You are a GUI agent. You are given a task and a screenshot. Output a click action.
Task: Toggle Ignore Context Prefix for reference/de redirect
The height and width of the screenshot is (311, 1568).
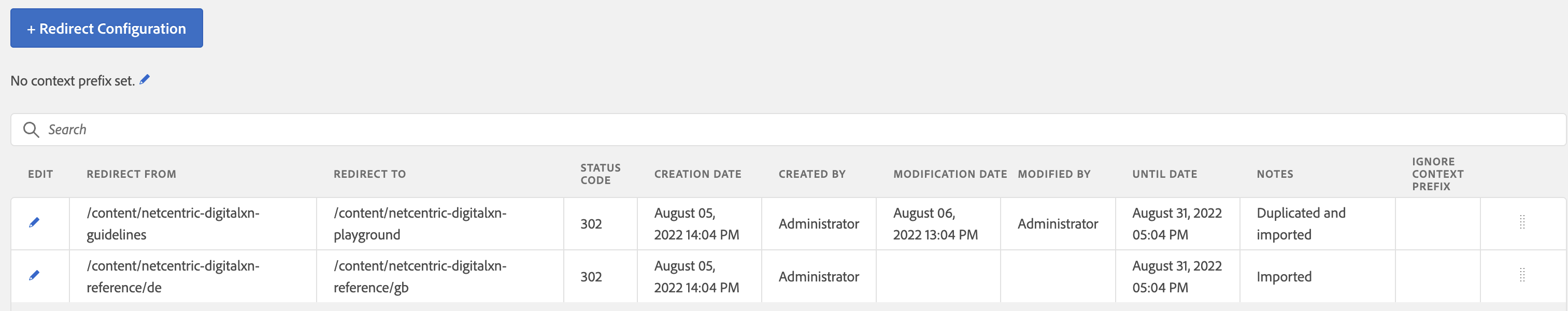pyautogui.click(x=1438, y=275)
